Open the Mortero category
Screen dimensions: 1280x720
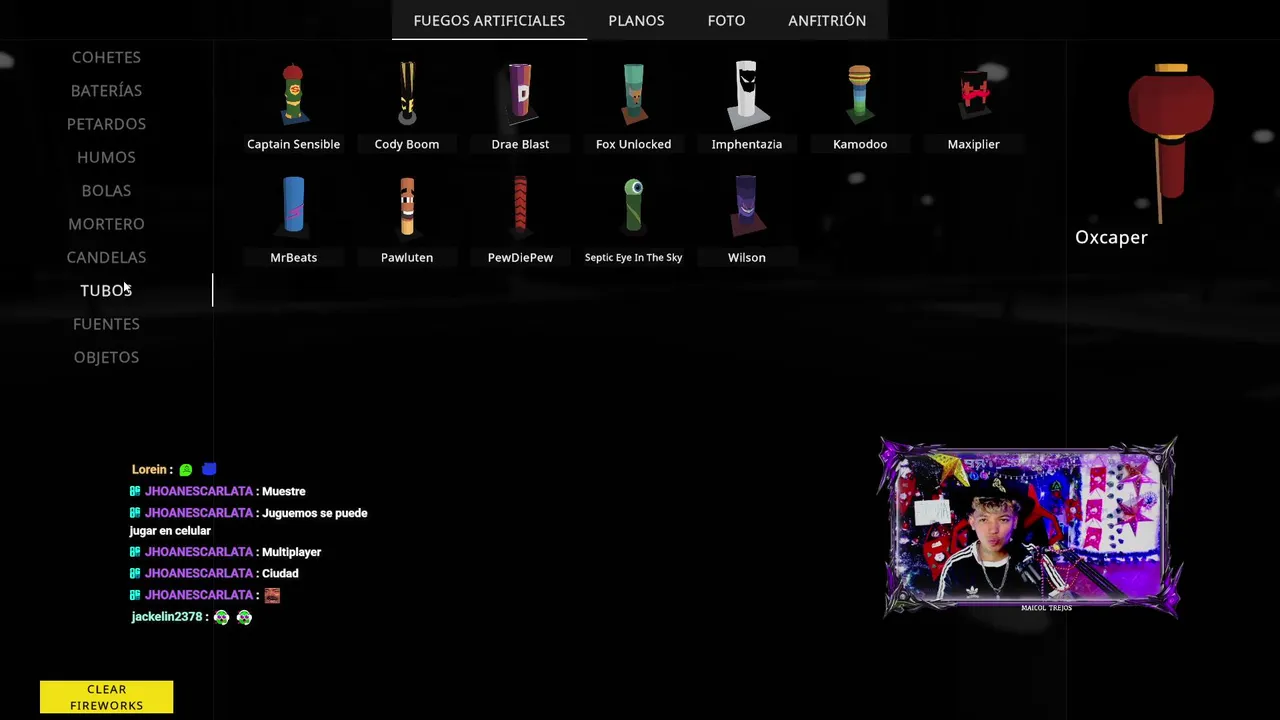point(106,224)
